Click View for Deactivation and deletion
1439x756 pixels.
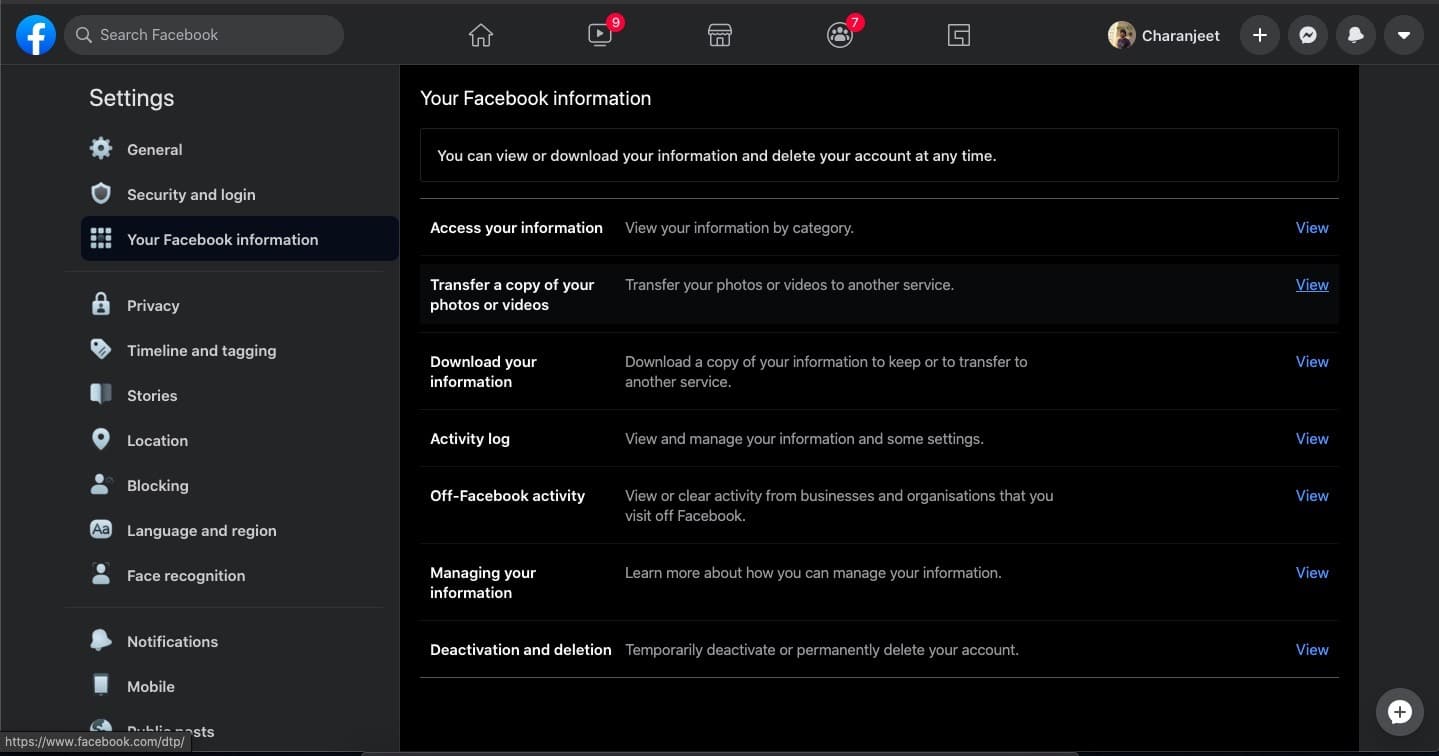pos(1311,650)
